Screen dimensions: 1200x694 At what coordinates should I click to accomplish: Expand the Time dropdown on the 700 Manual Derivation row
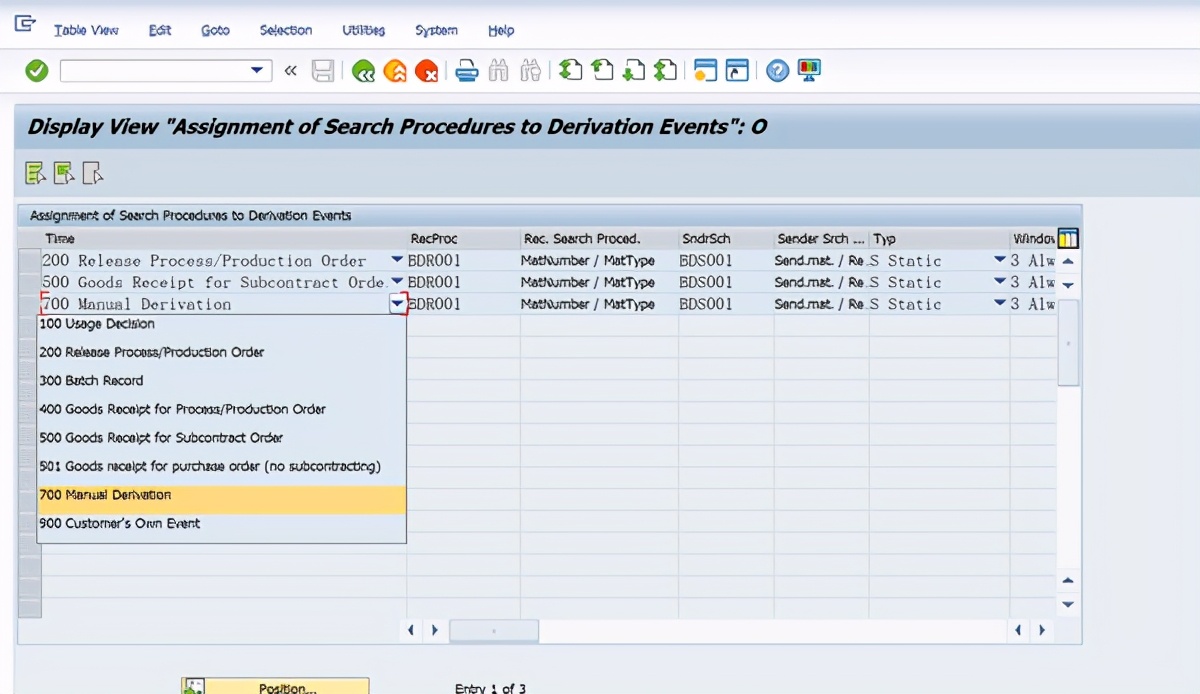(397, 303)
